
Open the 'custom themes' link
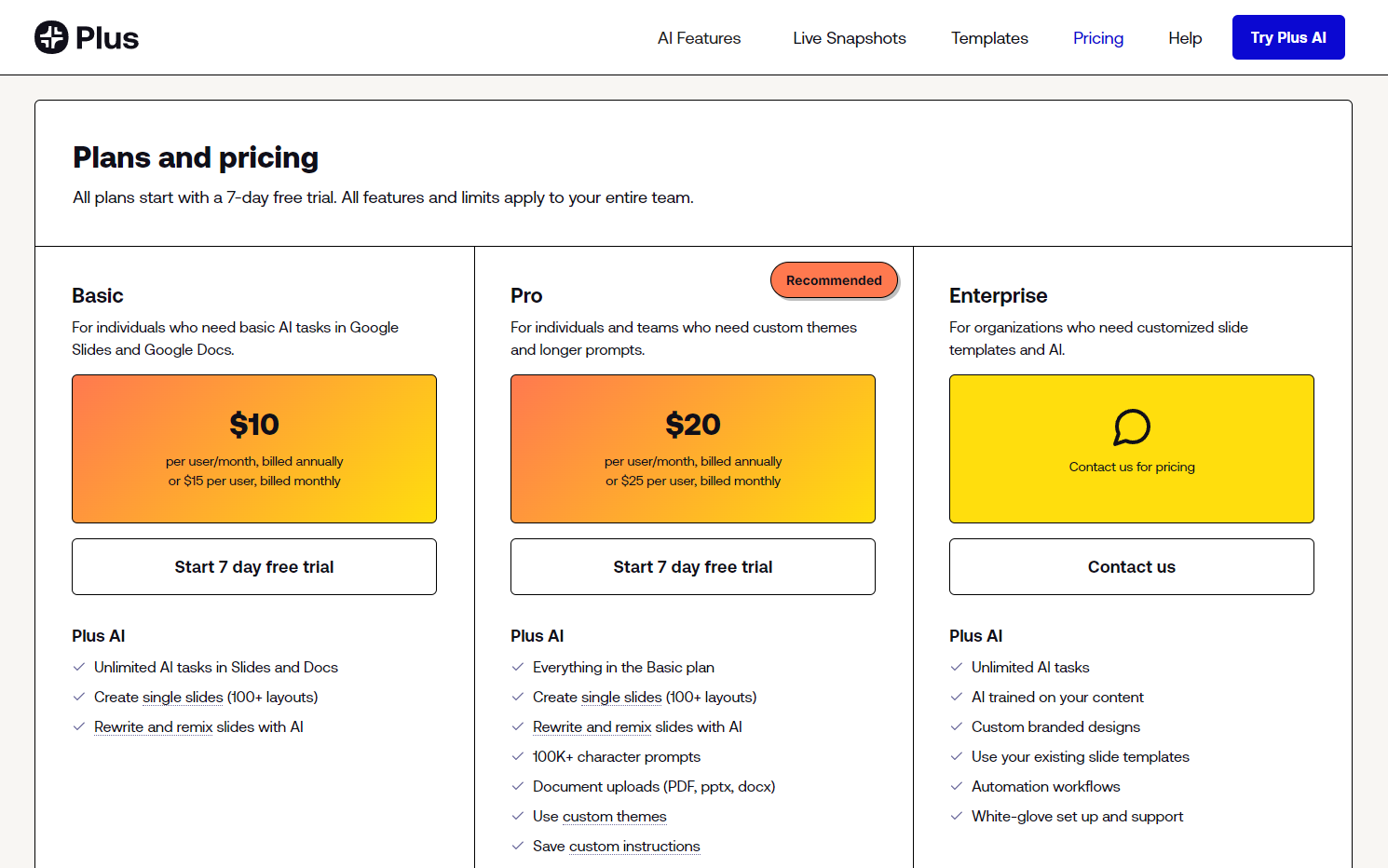[615, 816]
